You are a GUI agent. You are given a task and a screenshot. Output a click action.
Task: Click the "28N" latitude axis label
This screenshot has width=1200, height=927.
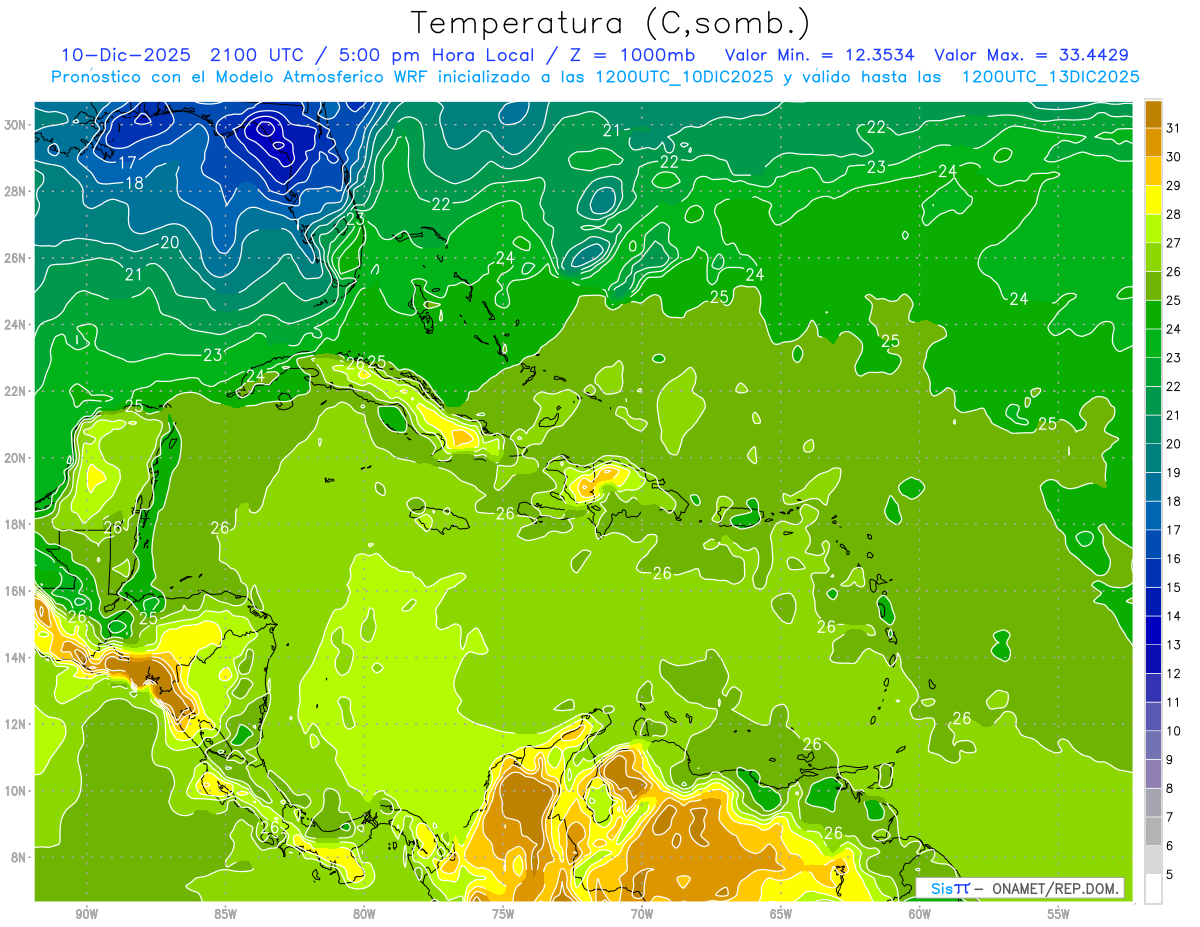tap(16, 191)
